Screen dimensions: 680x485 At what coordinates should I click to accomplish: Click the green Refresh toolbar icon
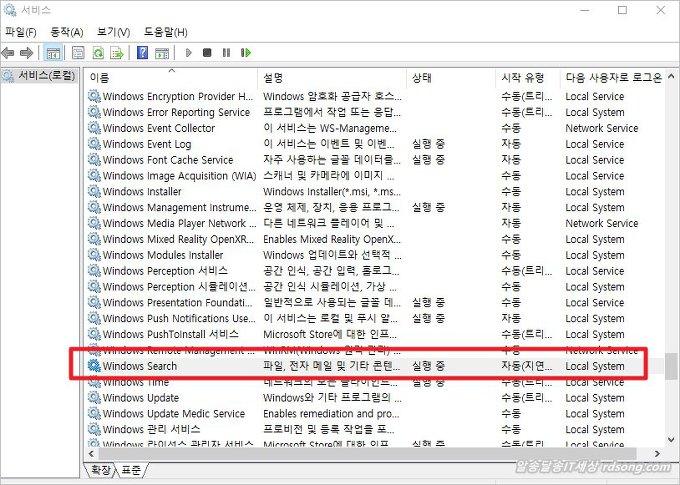click(98, 53)
